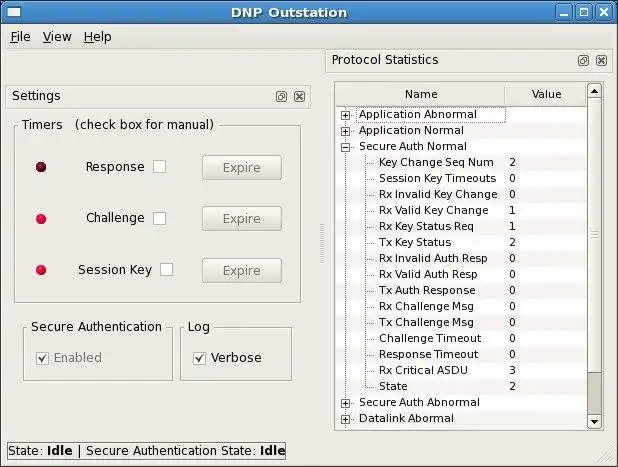Open the DNP Outstation window menu icon
618x467 pixels.
tap(12, 11)
